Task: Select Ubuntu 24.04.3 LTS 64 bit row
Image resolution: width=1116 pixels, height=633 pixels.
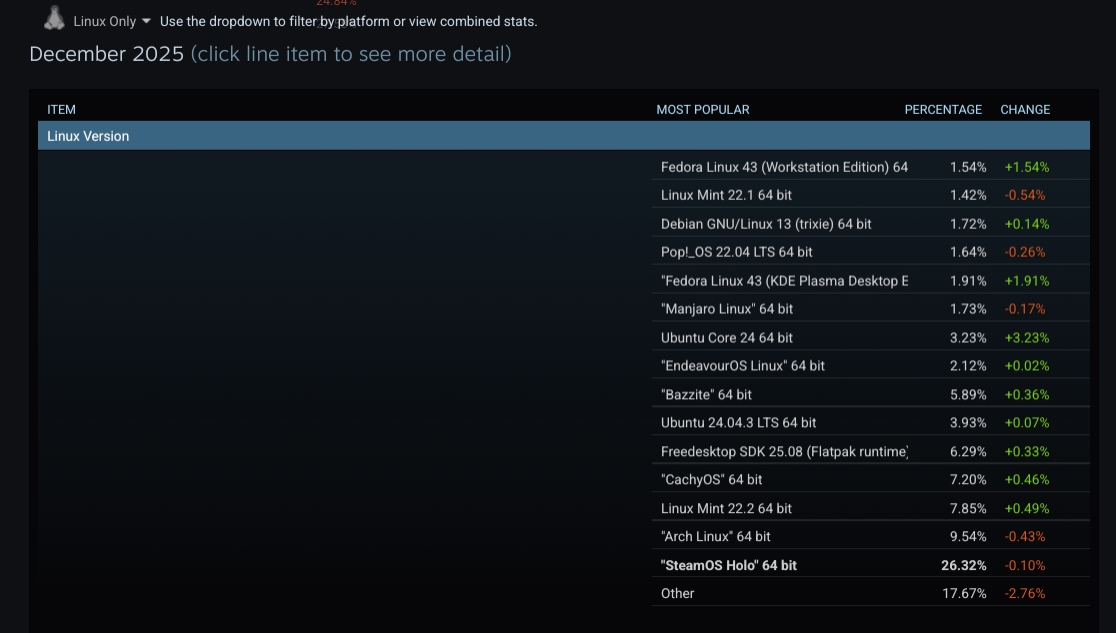Action: coord(870,423)
